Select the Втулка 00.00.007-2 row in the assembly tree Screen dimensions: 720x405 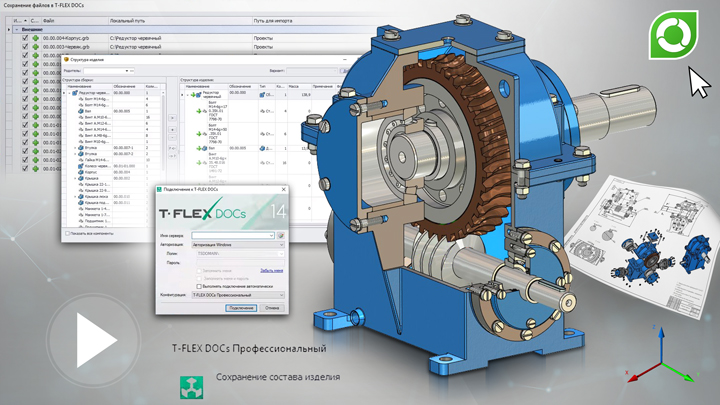115,154
